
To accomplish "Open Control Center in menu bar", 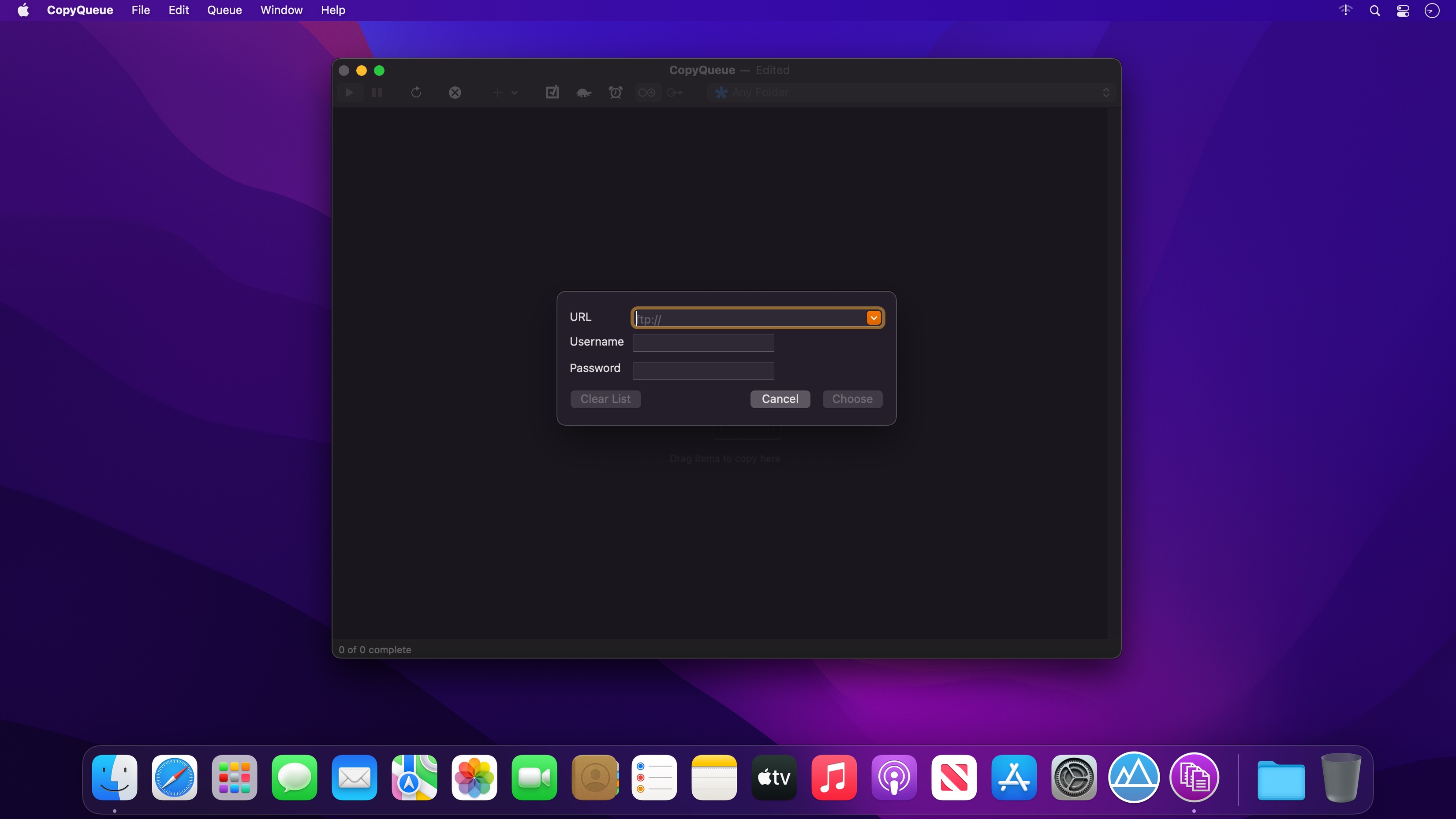I will (x=1403, y=10).
